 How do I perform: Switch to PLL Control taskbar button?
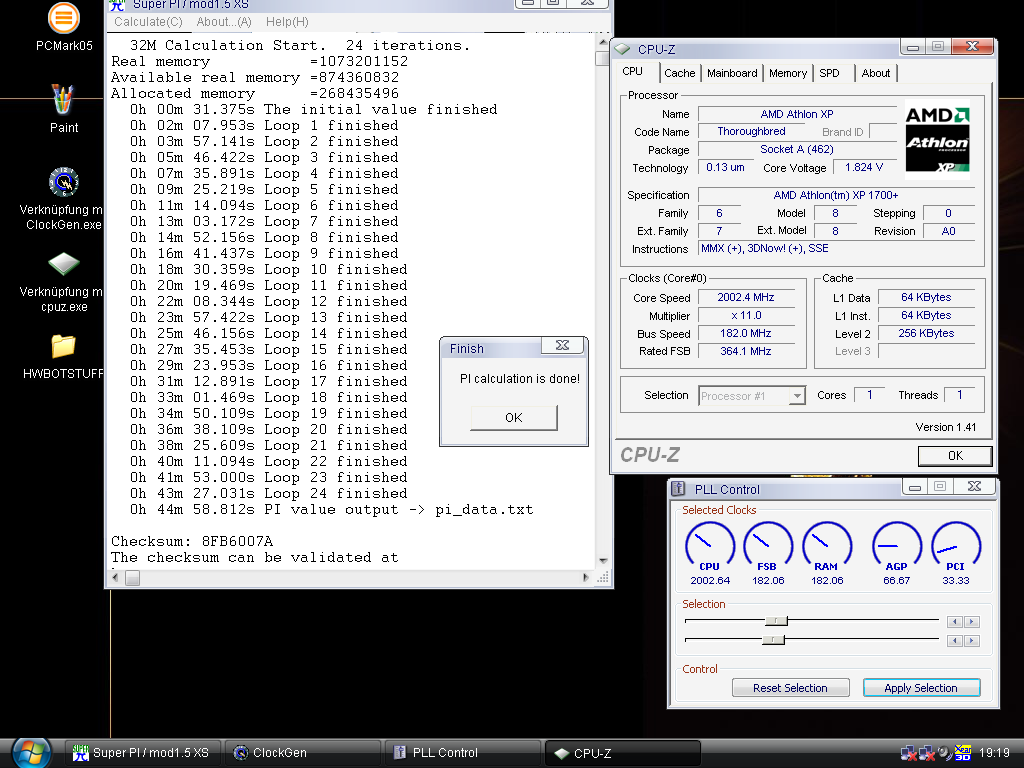tap(462, 753)
